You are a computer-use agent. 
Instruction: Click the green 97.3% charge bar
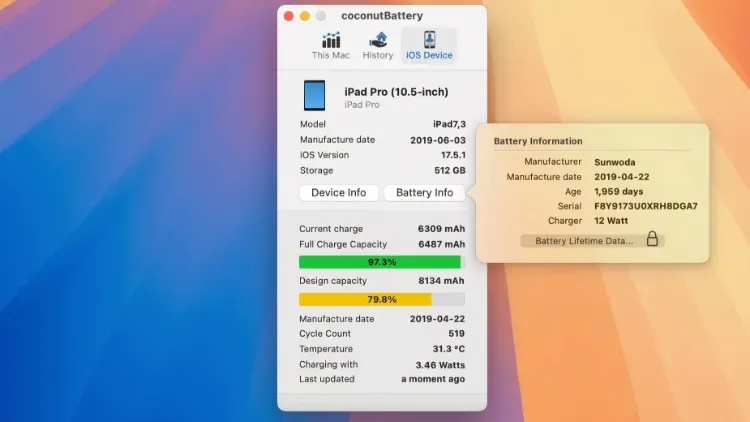(x=381, y=262)
